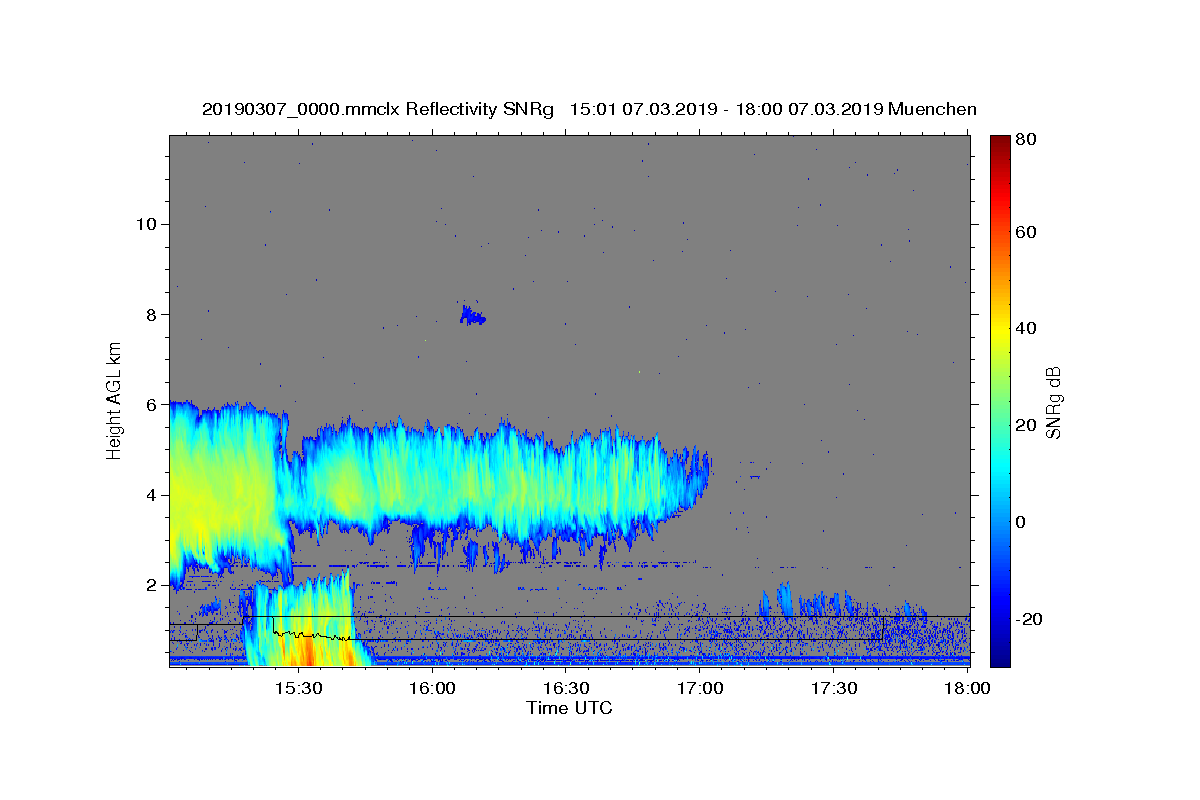Image resolution: width=1200 pixels, height=800 pixels.
Task: Click the colorbar value 80
Action: click(1026, 140)
